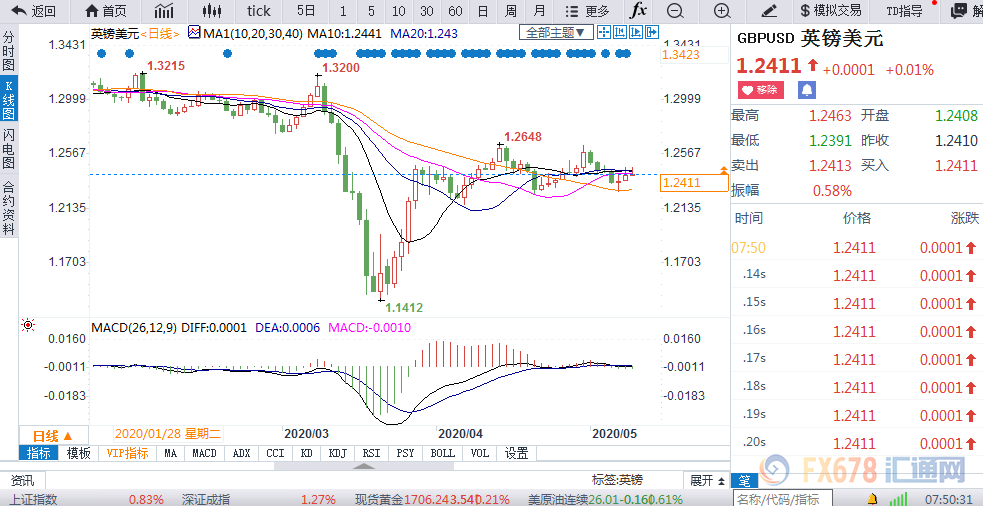This screenshot has height=506, width=983.
Task: Remove GBPUSD from favorites via 移除
Action: [x=761, y=90]
